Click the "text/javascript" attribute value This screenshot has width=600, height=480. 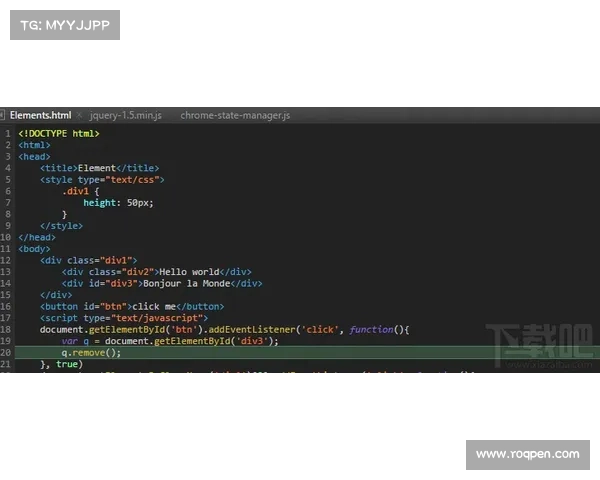[x=157, y=318]
